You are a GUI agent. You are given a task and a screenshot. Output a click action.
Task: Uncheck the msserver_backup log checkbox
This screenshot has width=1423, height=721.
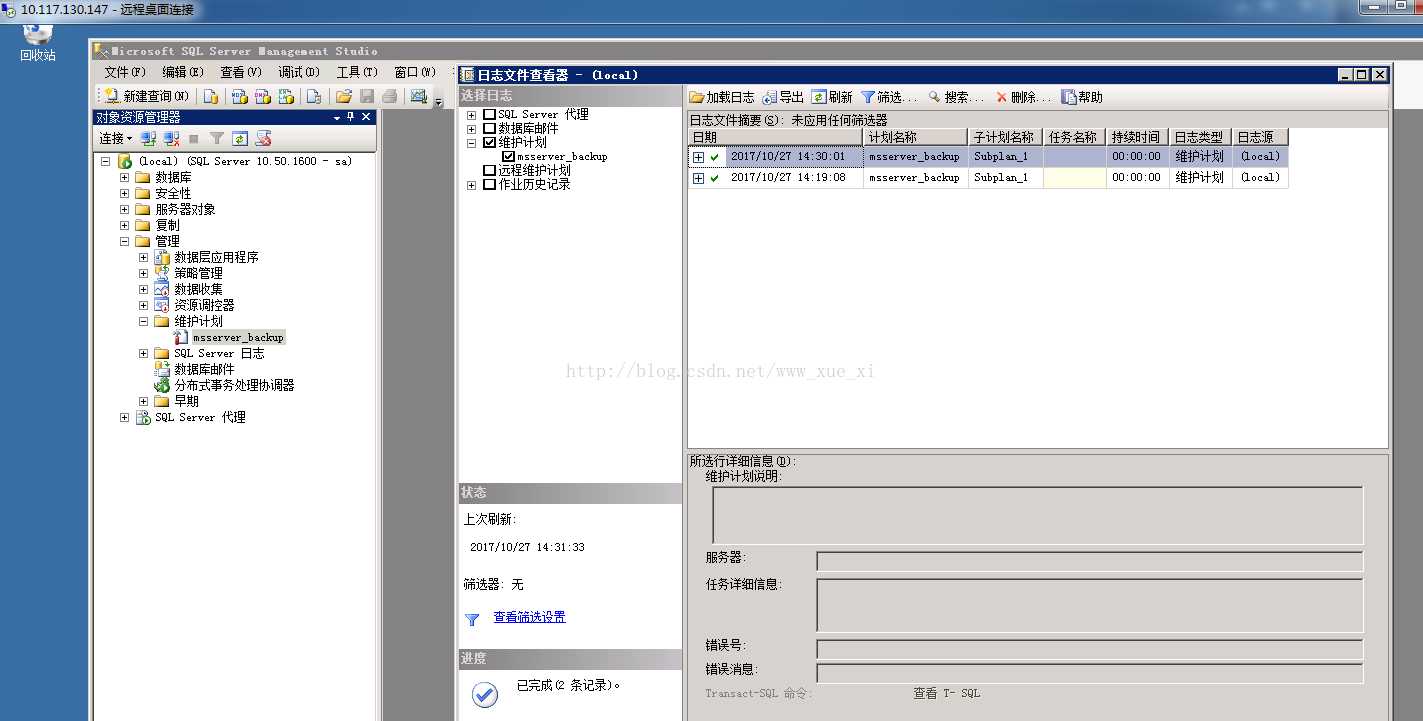coord(508,157)
